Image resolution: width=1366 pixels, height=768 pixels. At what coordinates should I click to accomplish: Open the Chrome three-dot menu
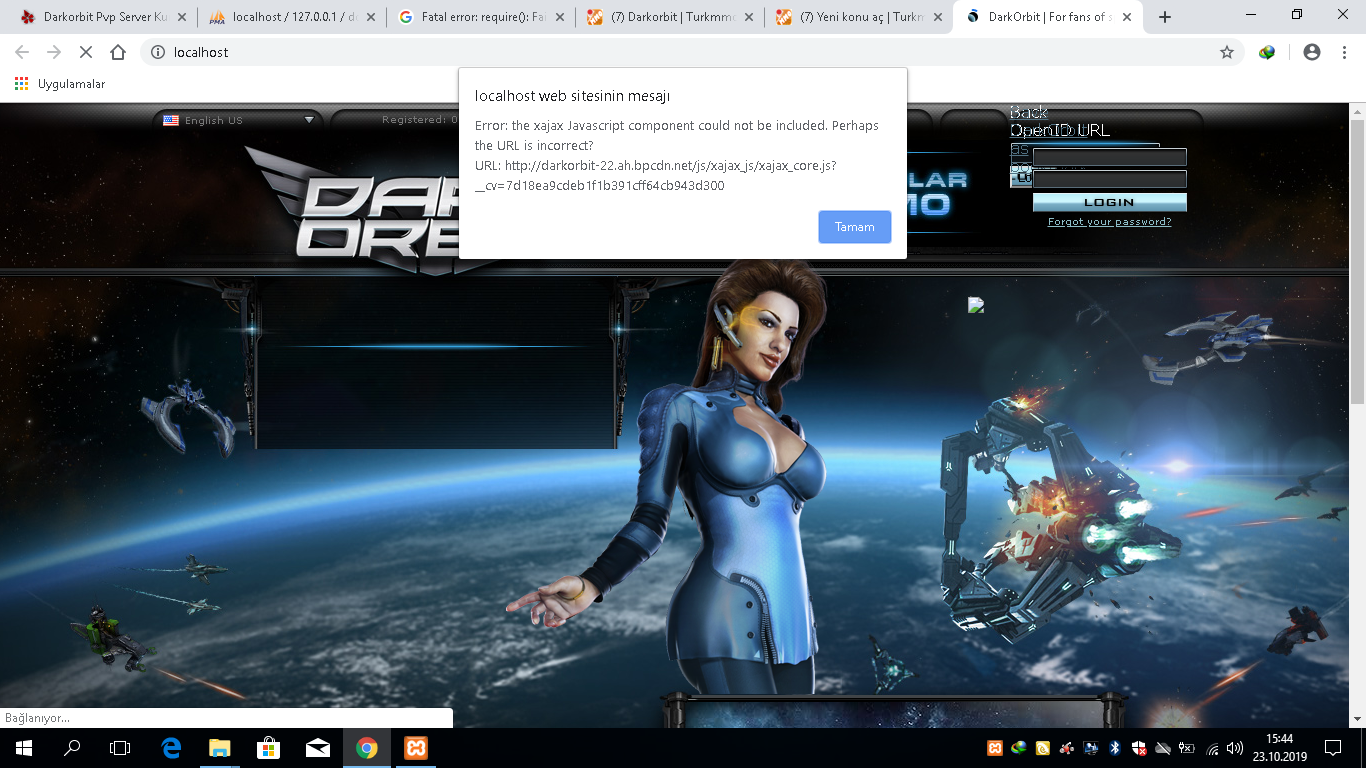click(x=1344, y=52)
